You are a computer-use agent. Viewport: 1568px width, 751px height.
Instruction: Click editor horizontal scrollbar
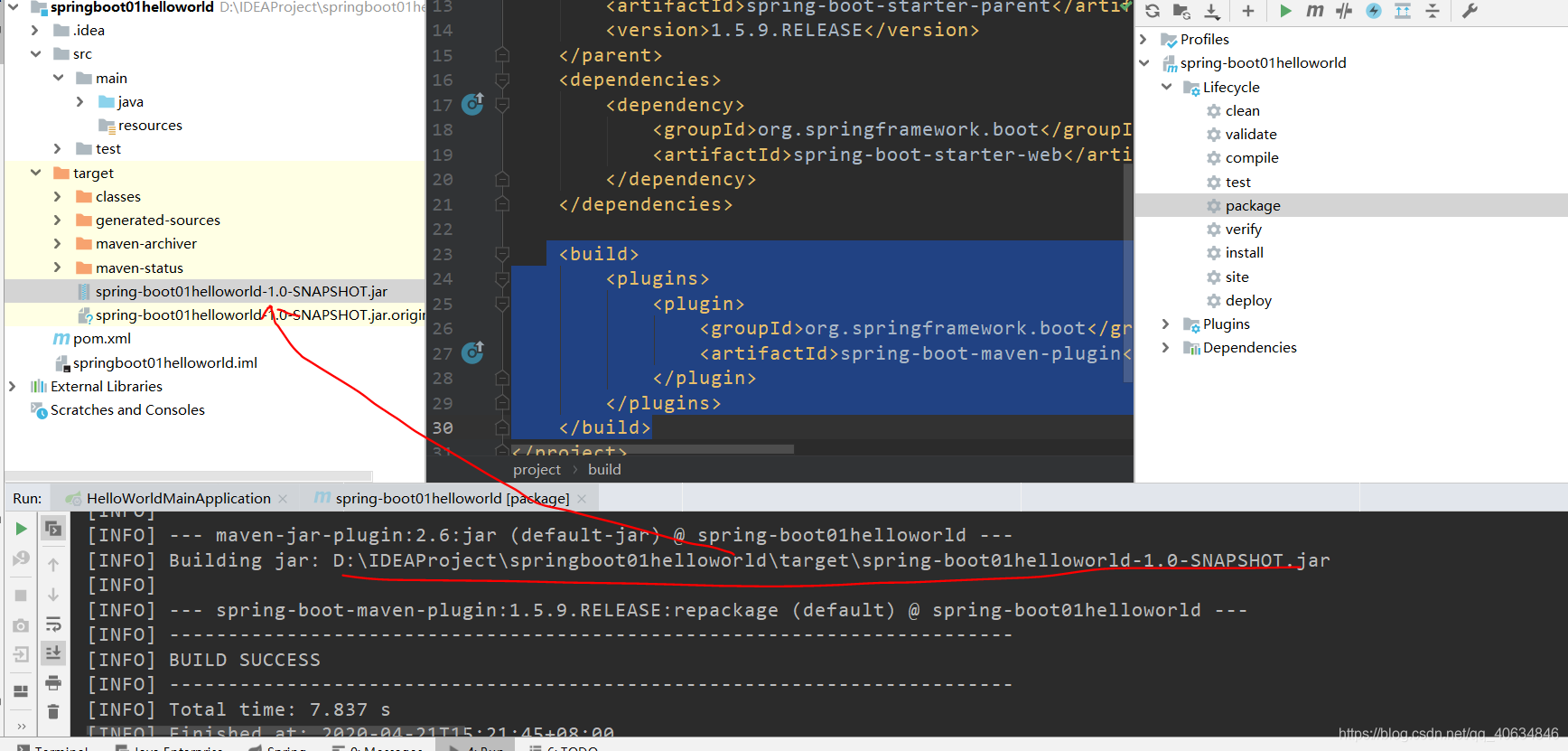[x=652, y=449]
